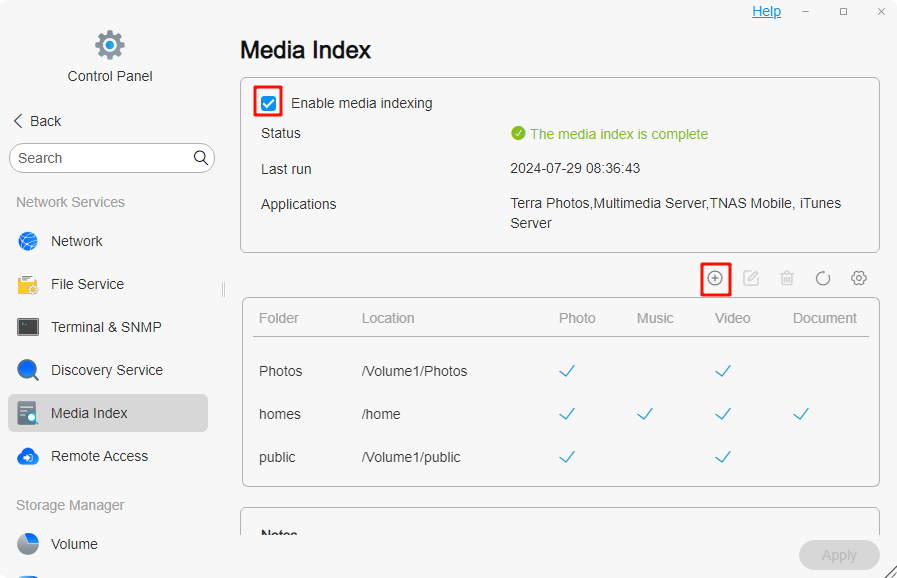This screenshot has height=578, width=897.
Task: Click the Discovery Service icon
Action: tap(28, 370)
